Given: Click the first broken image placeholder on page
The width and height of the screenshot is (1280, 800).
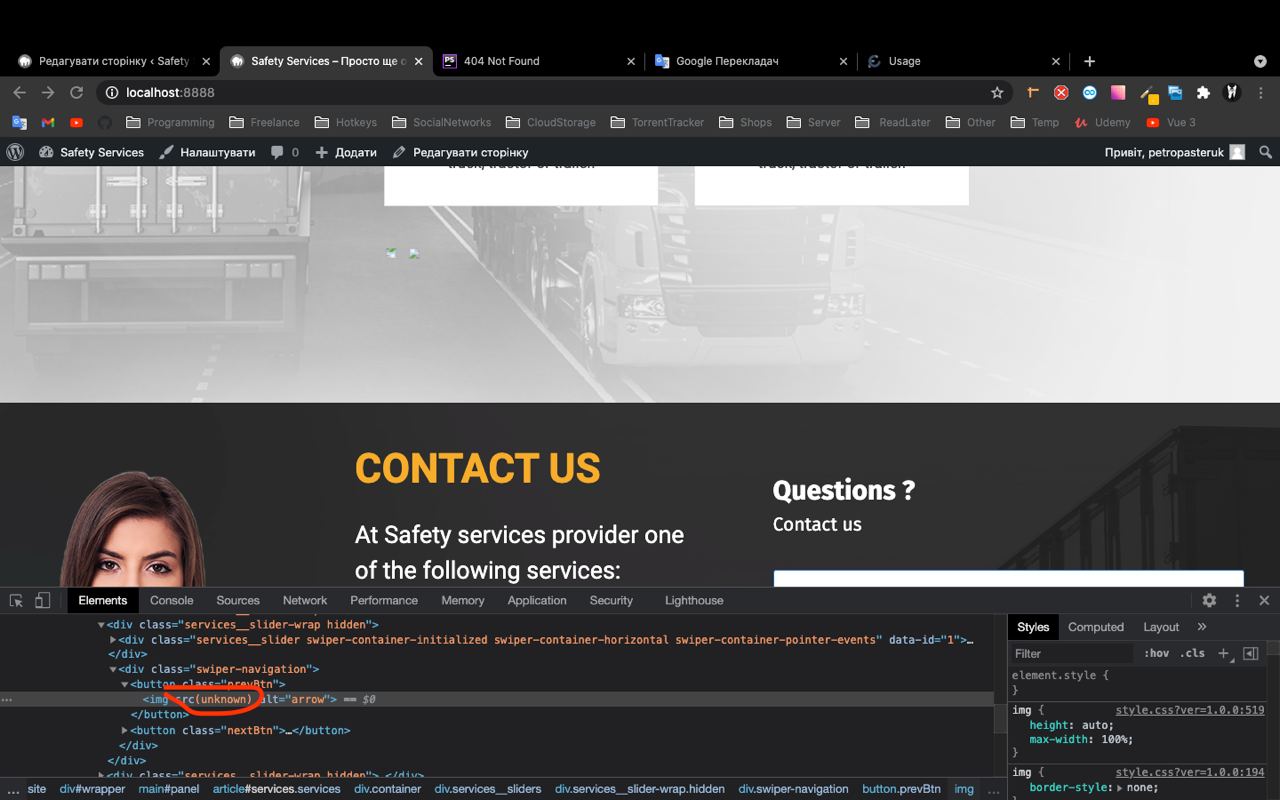Looking at the screenshot, I should [x=391, y=253].
